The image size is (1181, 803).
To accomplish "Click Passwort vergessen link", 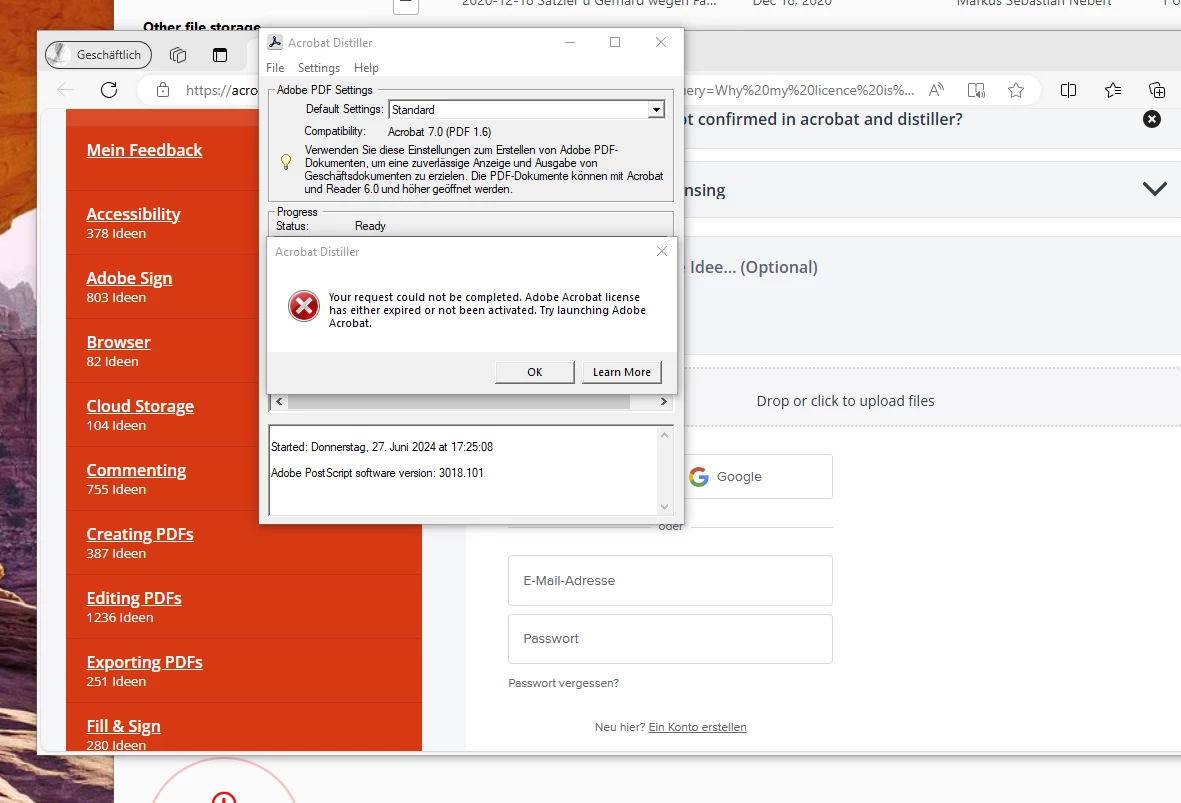I will coord(563,683).
